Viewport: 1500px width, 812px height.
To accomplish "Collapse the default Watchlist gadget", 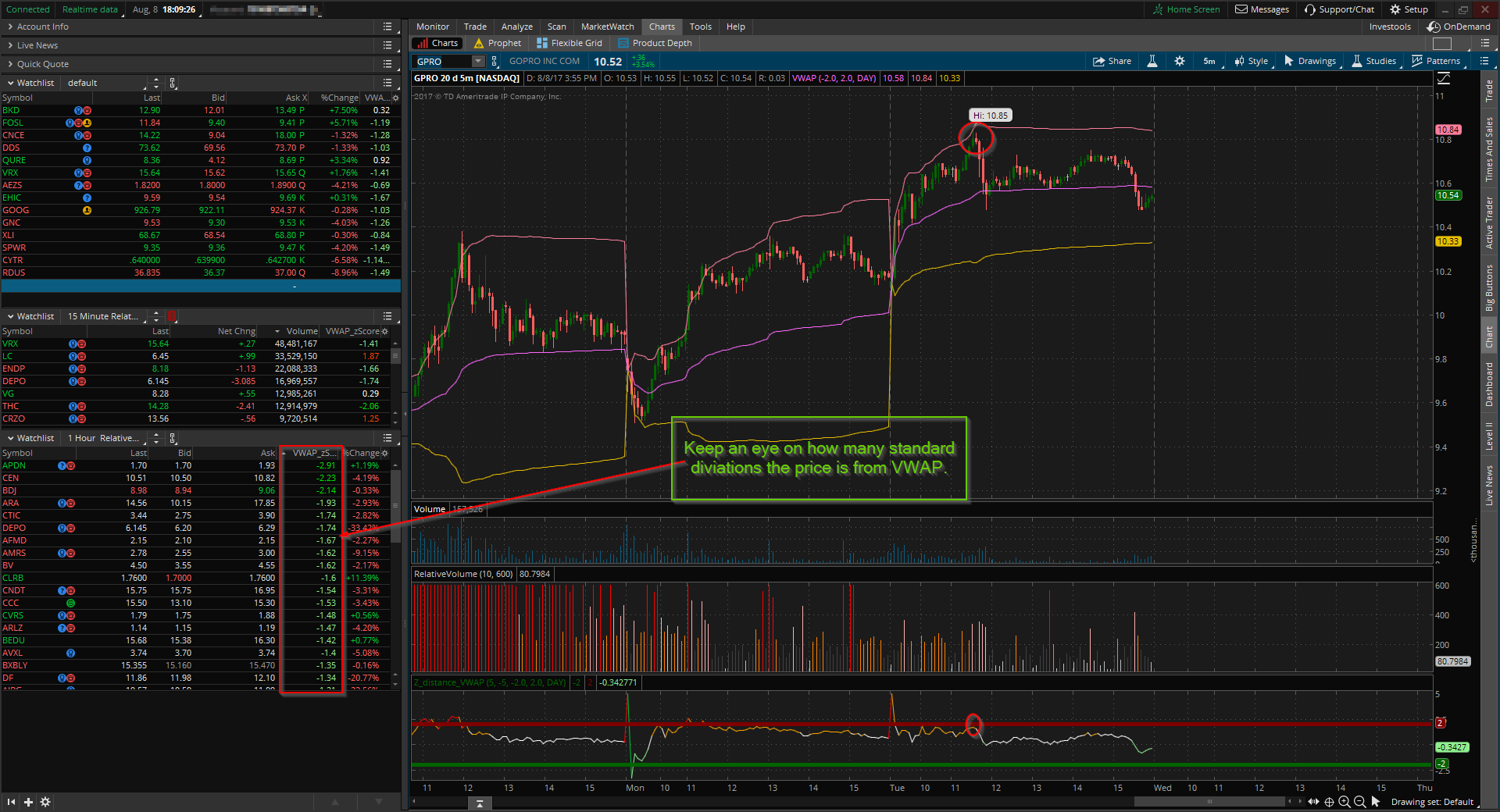I will (x=10, y=83).
